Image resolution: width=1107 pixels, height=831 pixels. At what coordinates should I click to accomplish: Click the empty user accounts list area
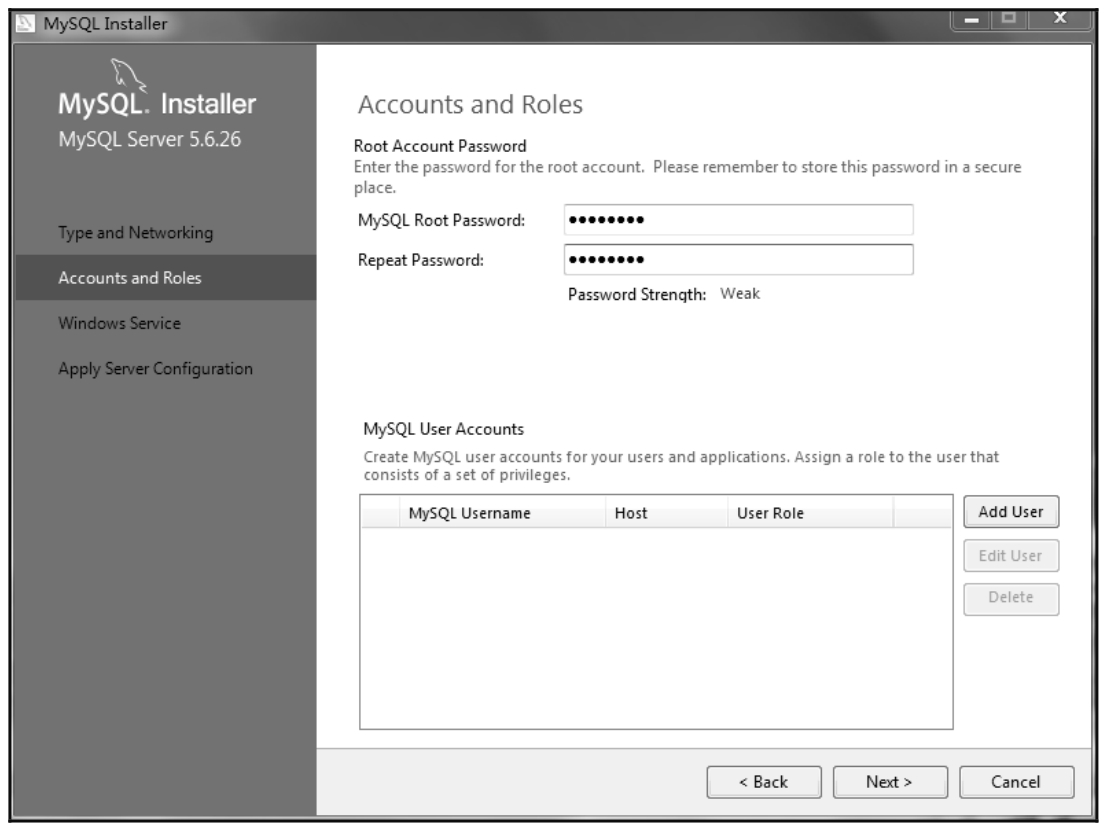tap(655, 630)
